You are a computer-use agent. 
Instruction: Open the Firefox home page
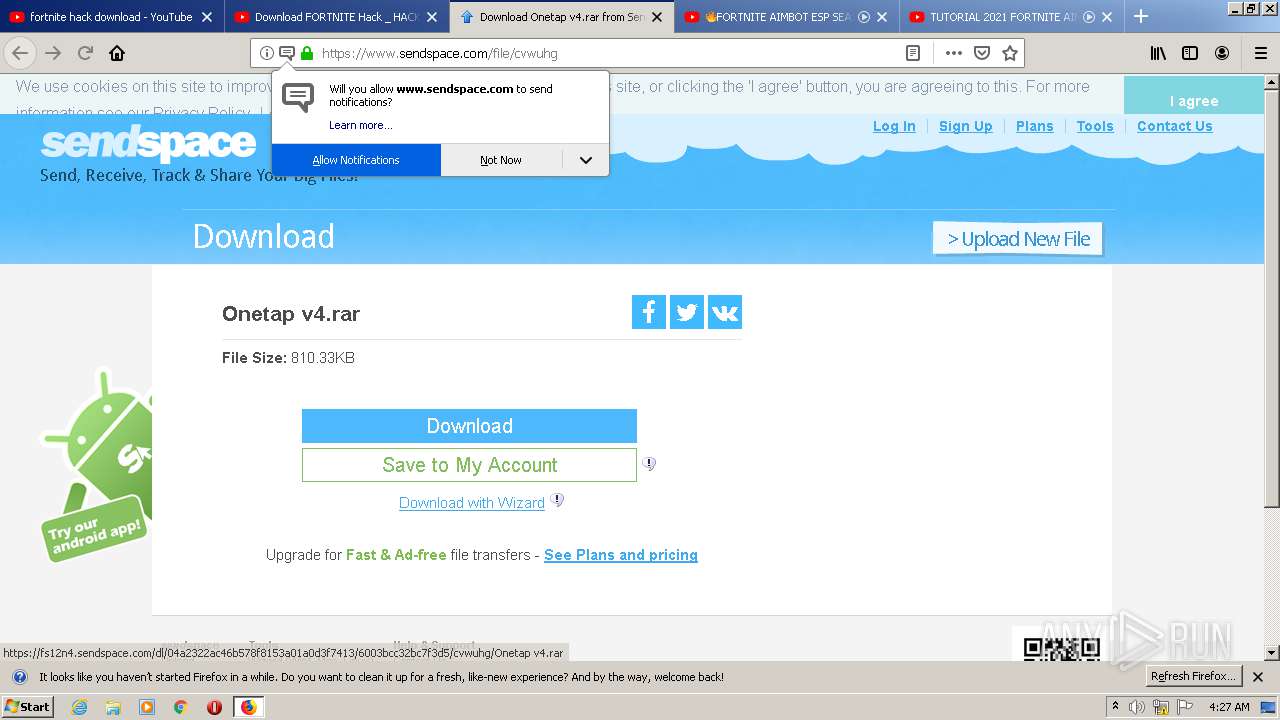[x=117, y=53]
